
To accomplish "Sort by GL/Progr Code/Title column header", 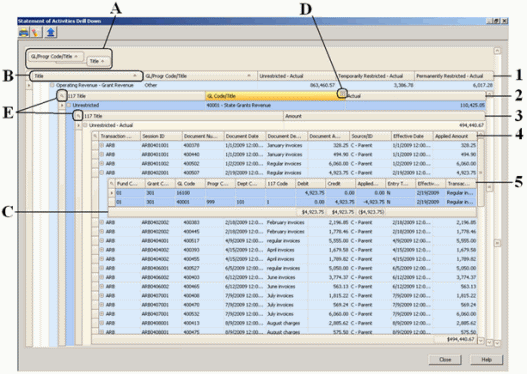I will pyautogui.click(x=200, y=76).
